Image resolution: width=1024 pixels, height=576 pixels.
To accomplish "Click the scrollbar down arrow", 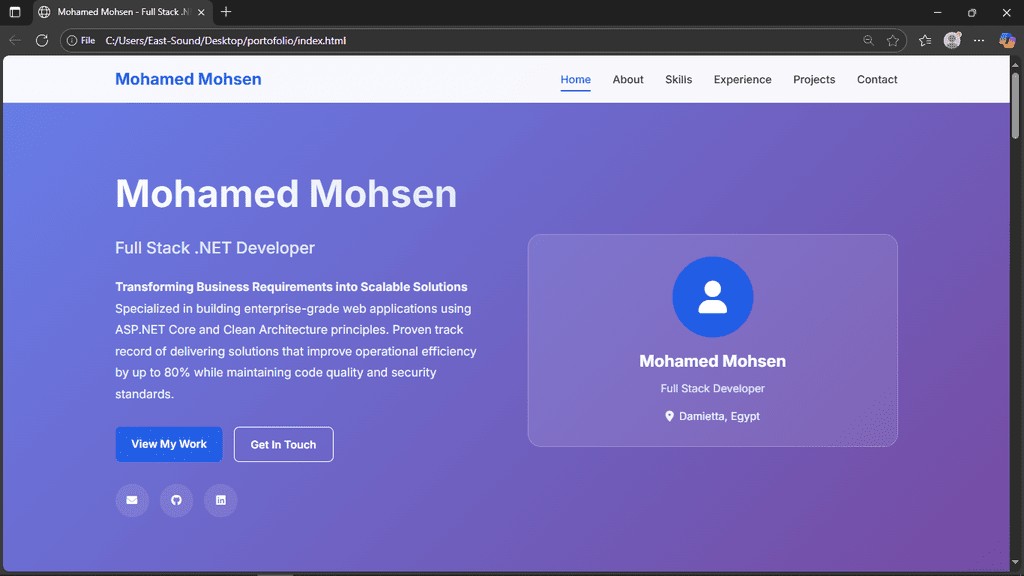I will click(x=1015, y=562).
